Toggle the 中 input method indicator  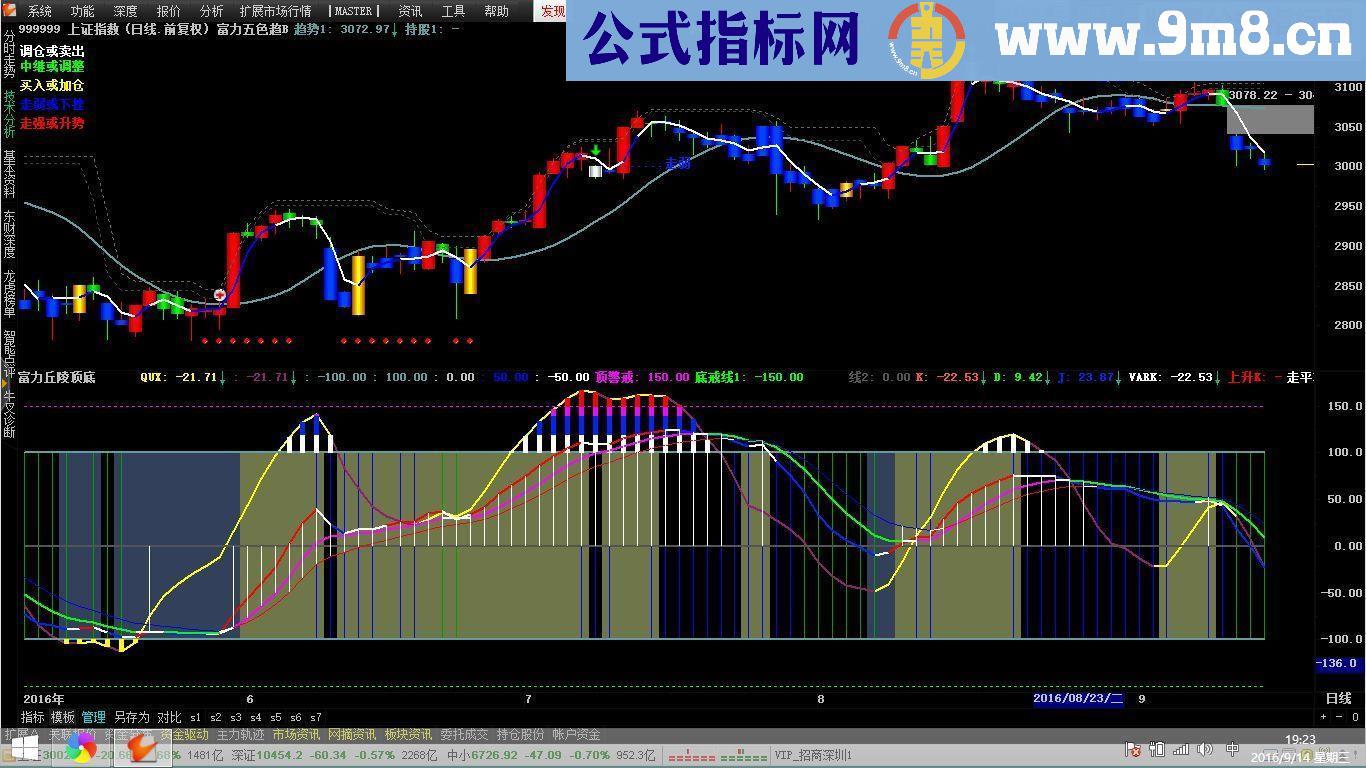click(1232, 749)
